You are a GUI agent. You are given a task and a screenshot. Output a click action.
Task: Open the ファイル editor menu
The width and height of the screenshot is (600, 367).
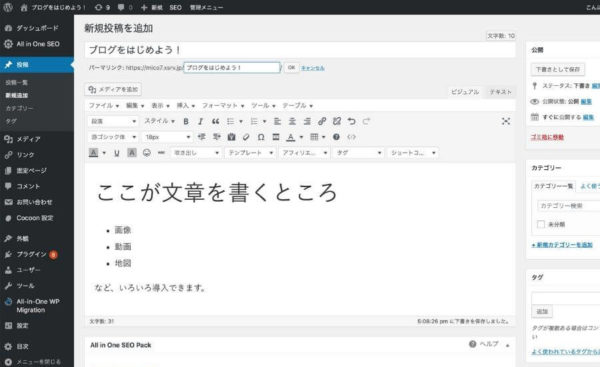click(104, 105)
